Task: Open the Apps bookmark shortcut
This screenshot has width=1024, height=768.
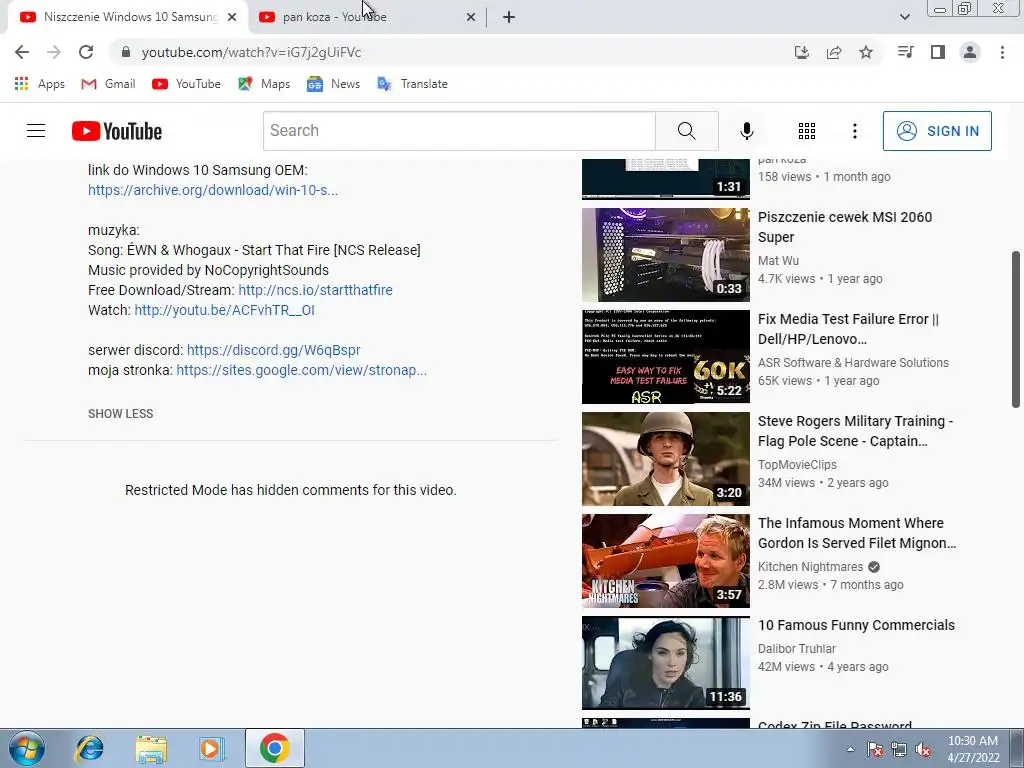Action: (39, 84)
